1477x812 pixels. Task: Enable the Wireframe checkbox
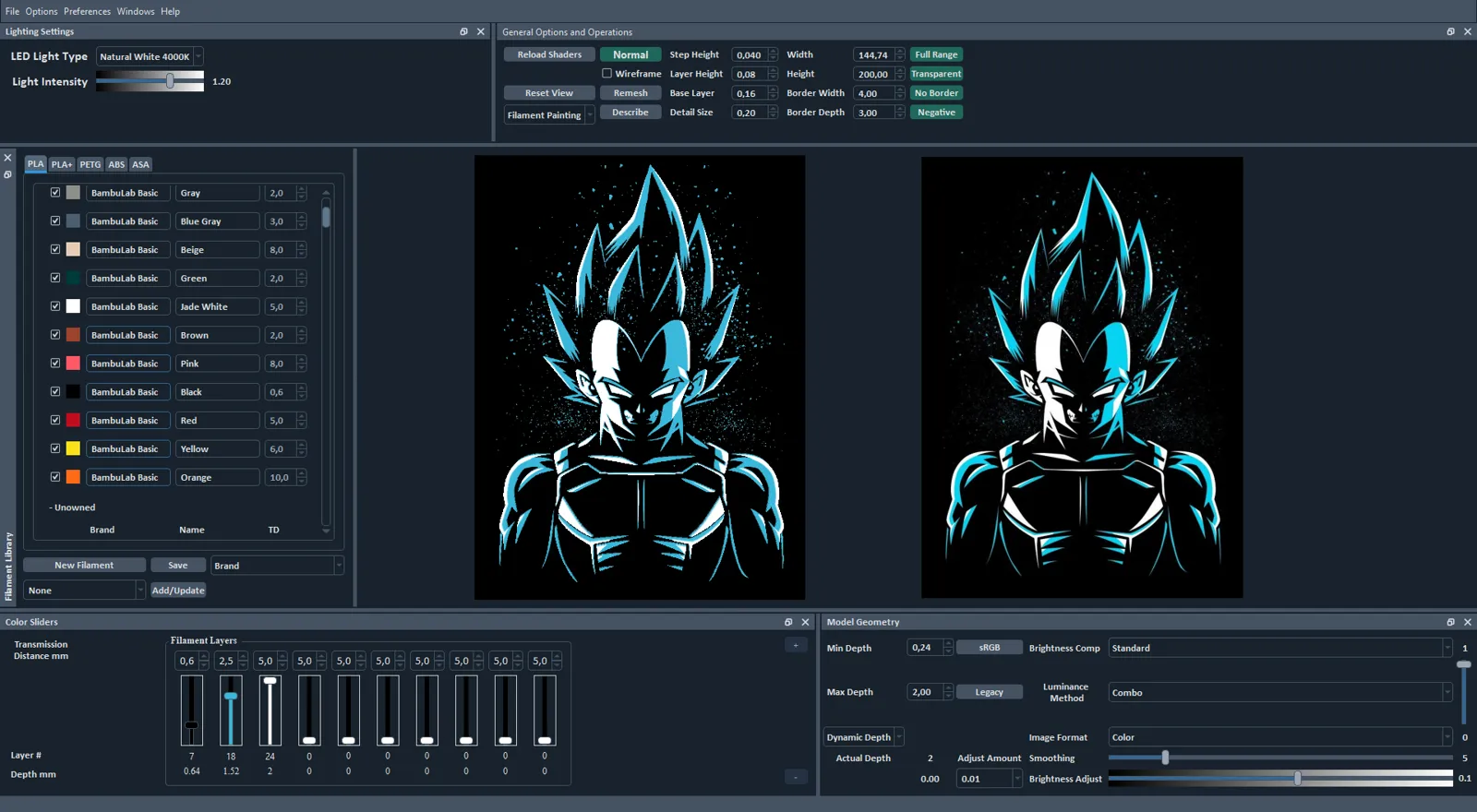606,74
